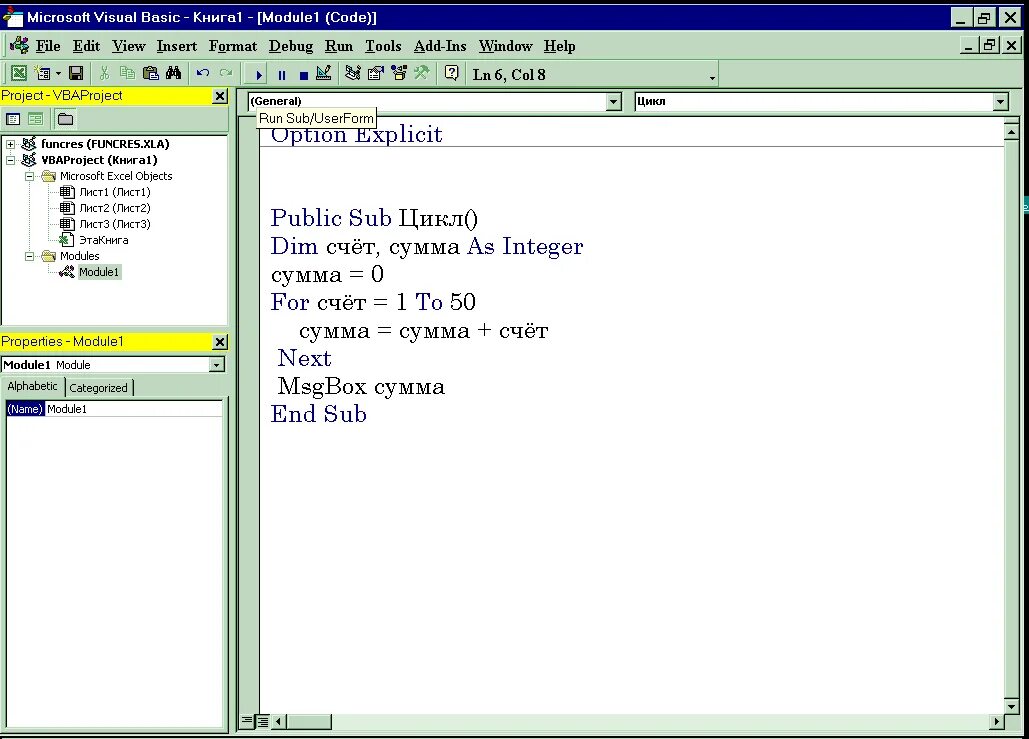The width and height of the screenshot is (1029, 739).
Task: Collapse the Modules folder
Action: click(30, 256)
